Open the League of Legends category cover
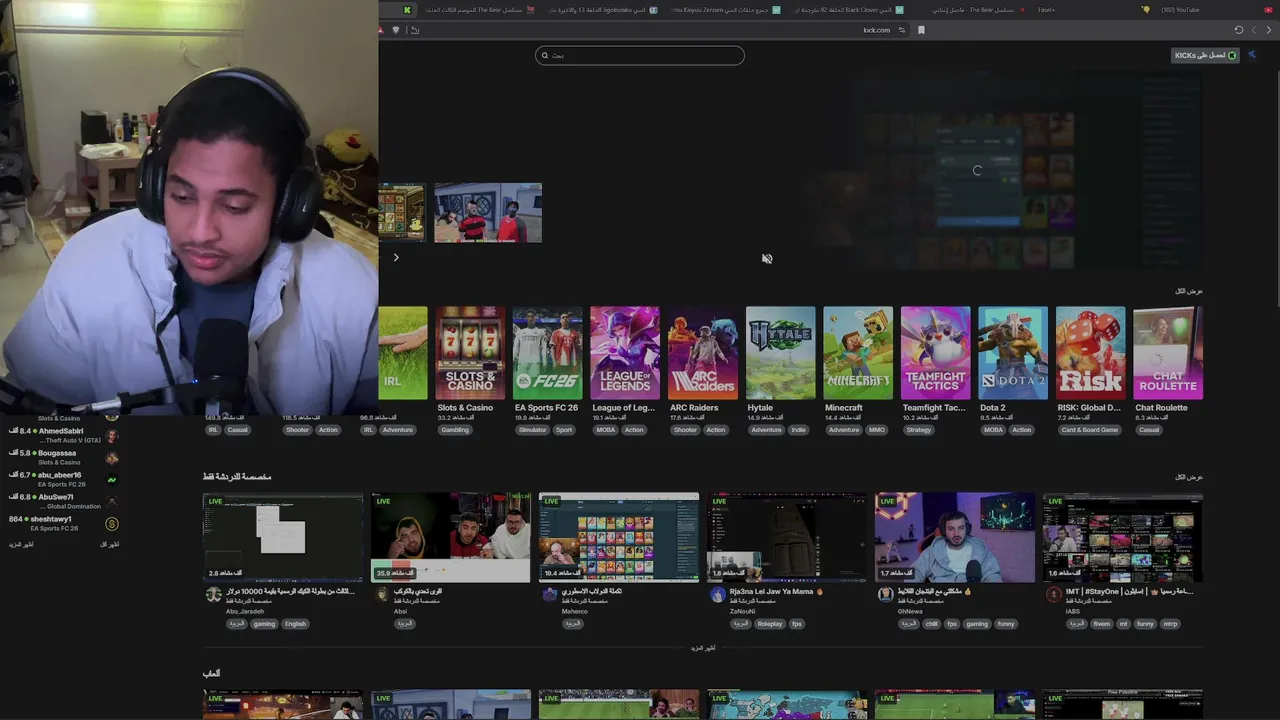This screenshot has width=1280, height=720. (x=625, y=353)
